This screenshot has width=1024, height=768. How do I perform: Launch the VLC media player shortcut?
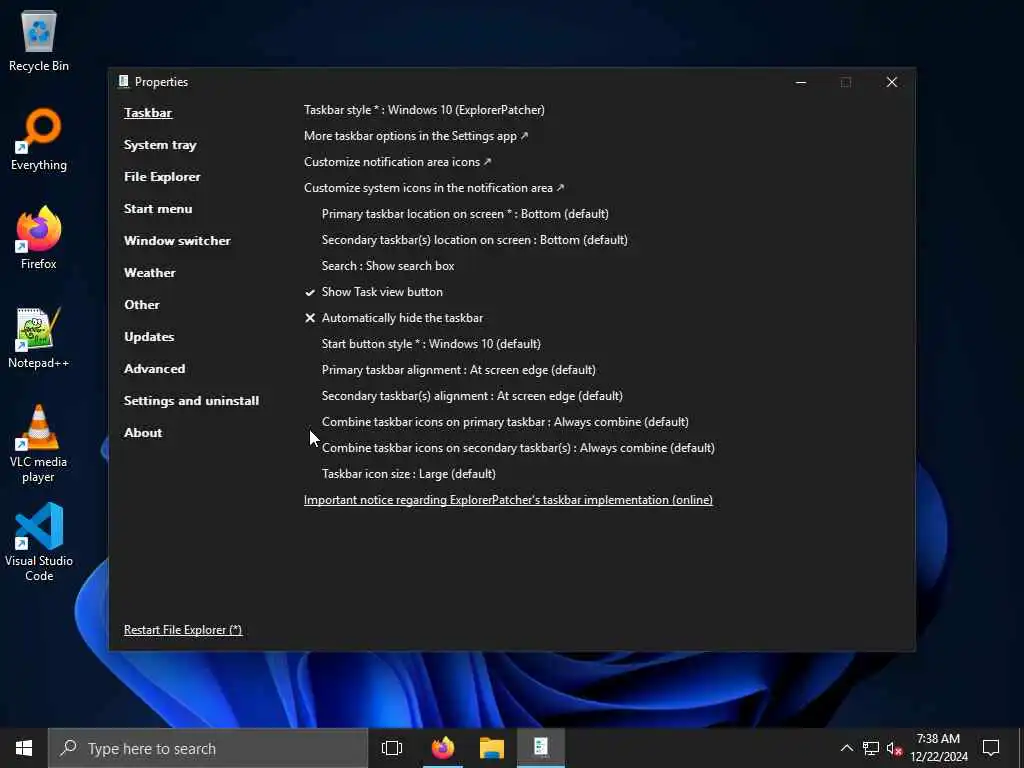click(39, 443)
